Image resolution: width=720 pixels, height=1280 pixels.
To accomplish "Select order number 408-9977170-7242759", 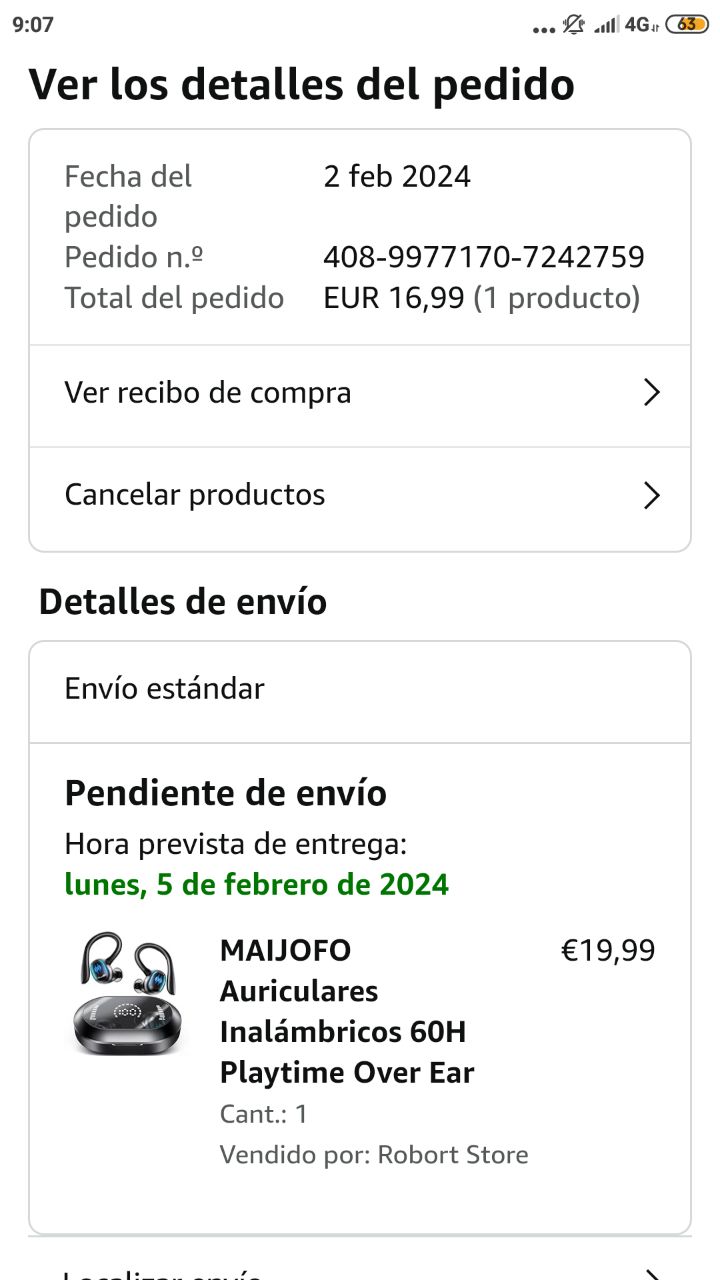I will tap(484, 258).
